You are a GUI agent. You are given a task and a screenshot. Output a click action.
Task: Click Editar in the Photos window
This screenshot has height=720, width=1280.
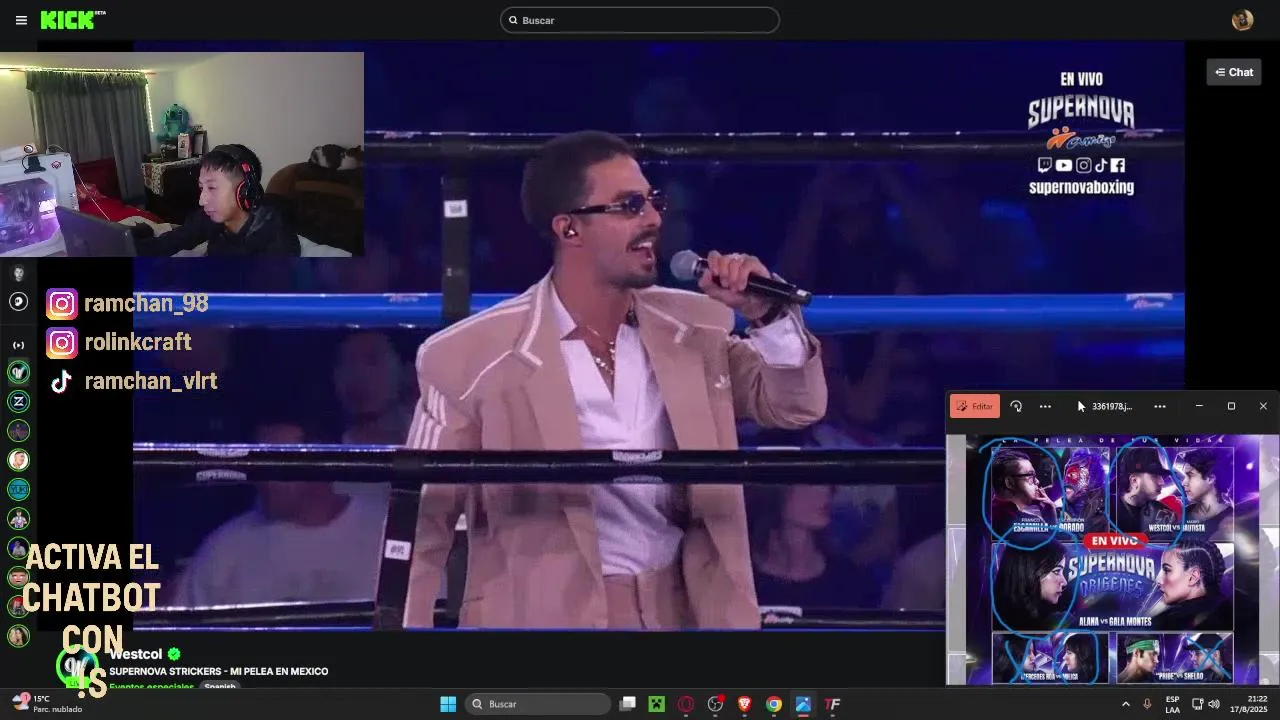pyautogui.click(x=975, y=406)
